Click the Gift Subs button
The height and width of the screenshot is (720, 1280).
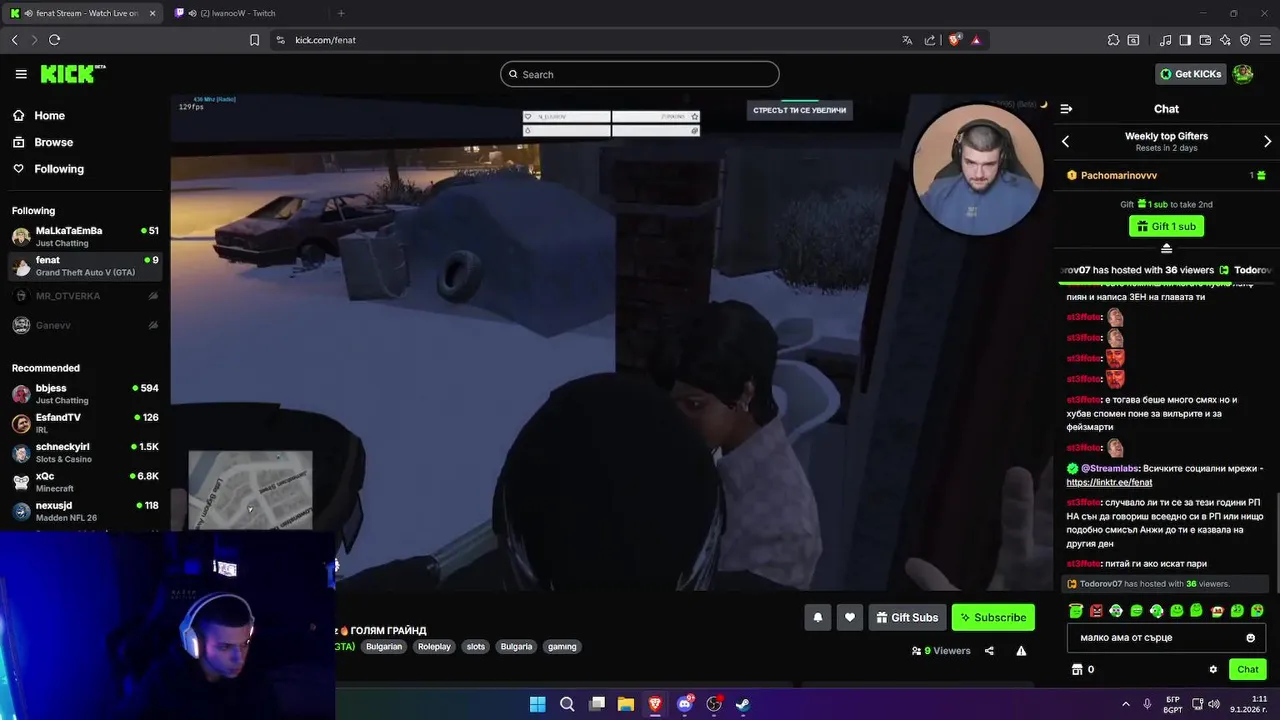click(x=907, y=618)
